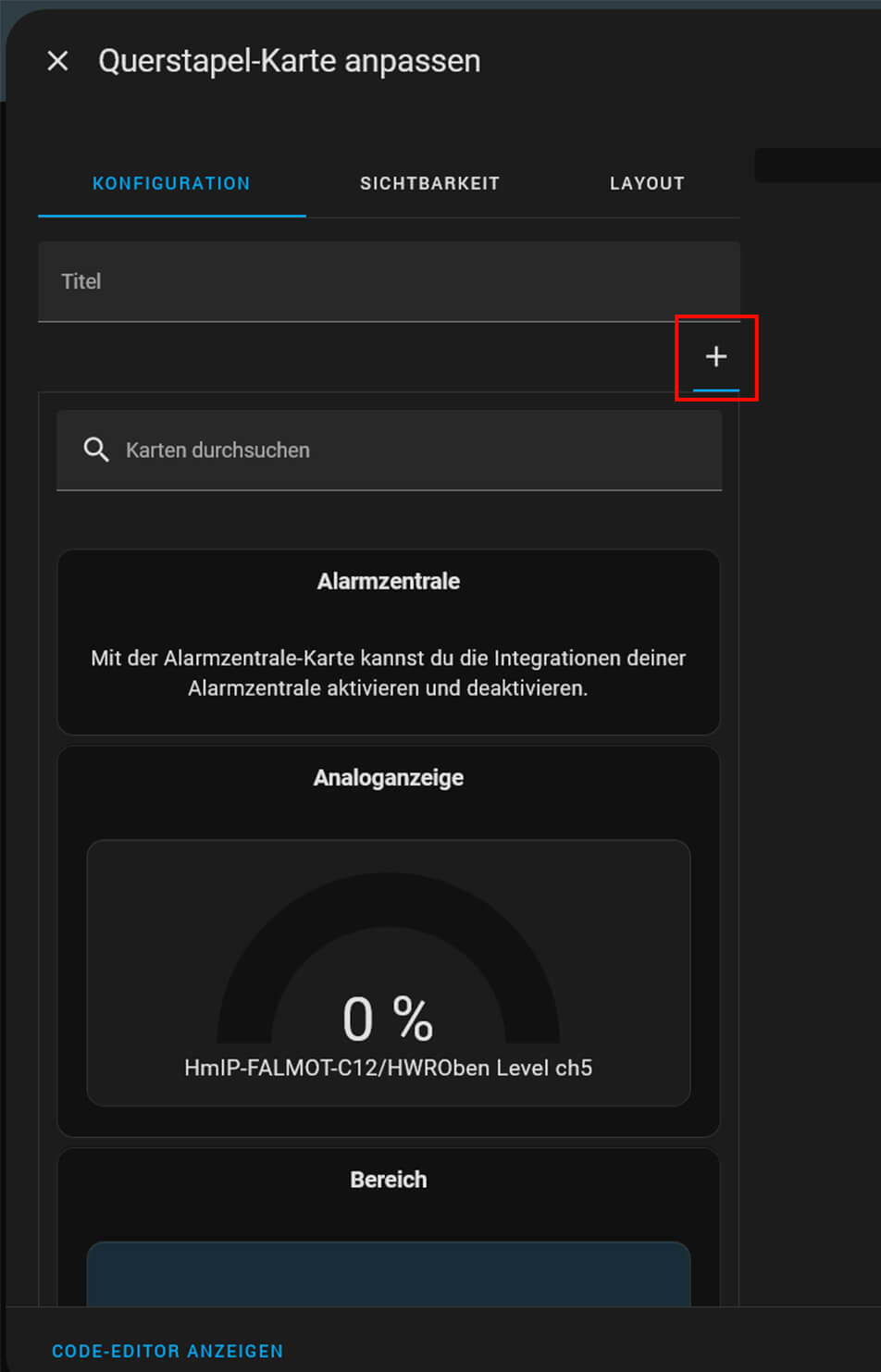
Task: Select the Alarmzentrale card heading
Action: 389,581
